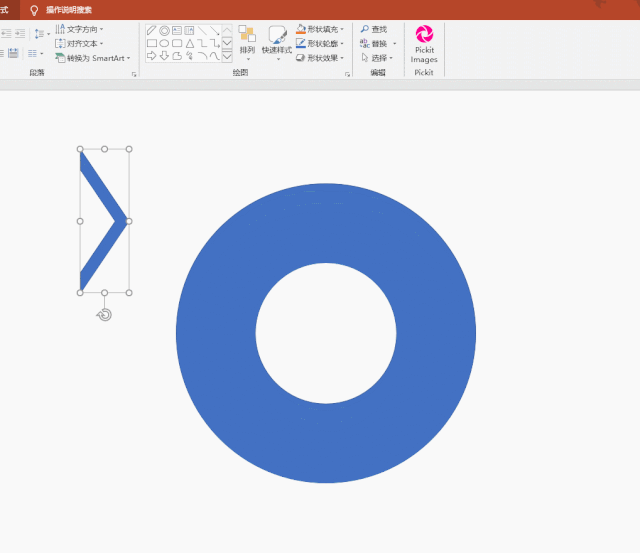This screenshot has width=640, height=553.
Task: Open the 形状填充 shape fill color
Action: [x=320, y=30]
